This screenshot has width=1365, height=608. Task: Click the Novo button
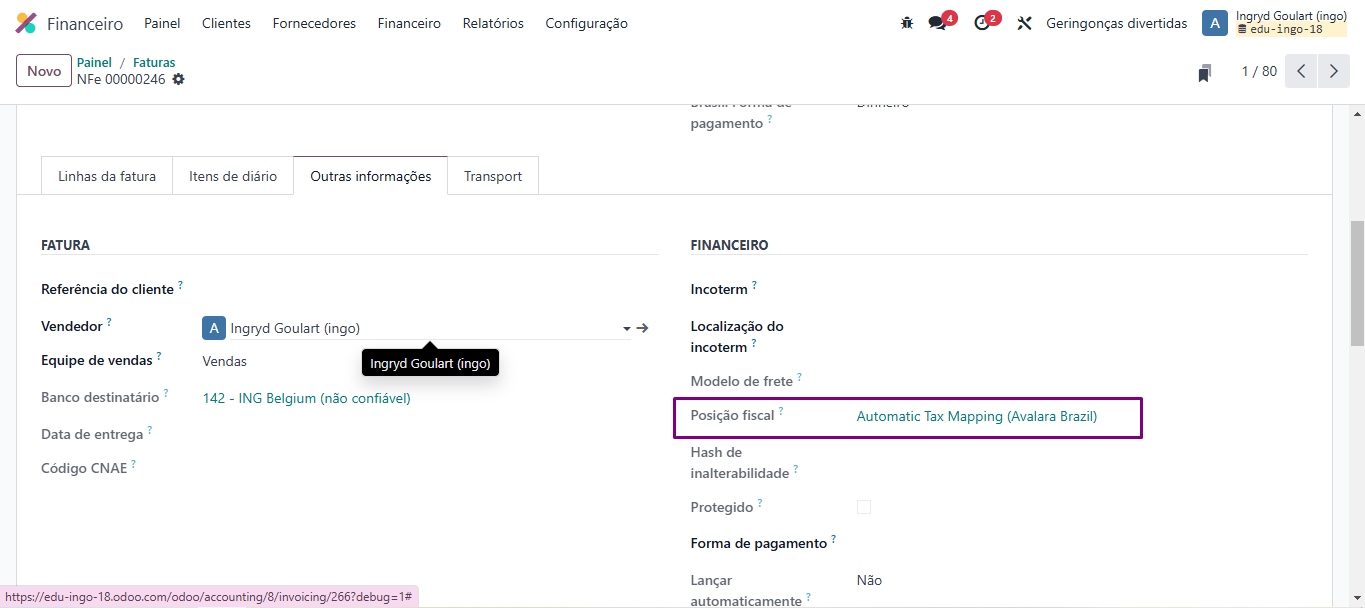pos(44,71)
